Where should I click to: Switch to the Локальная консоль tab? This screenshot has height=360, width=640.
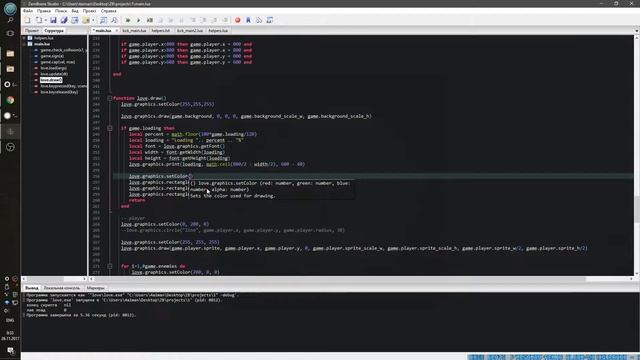tap(62, 288)
